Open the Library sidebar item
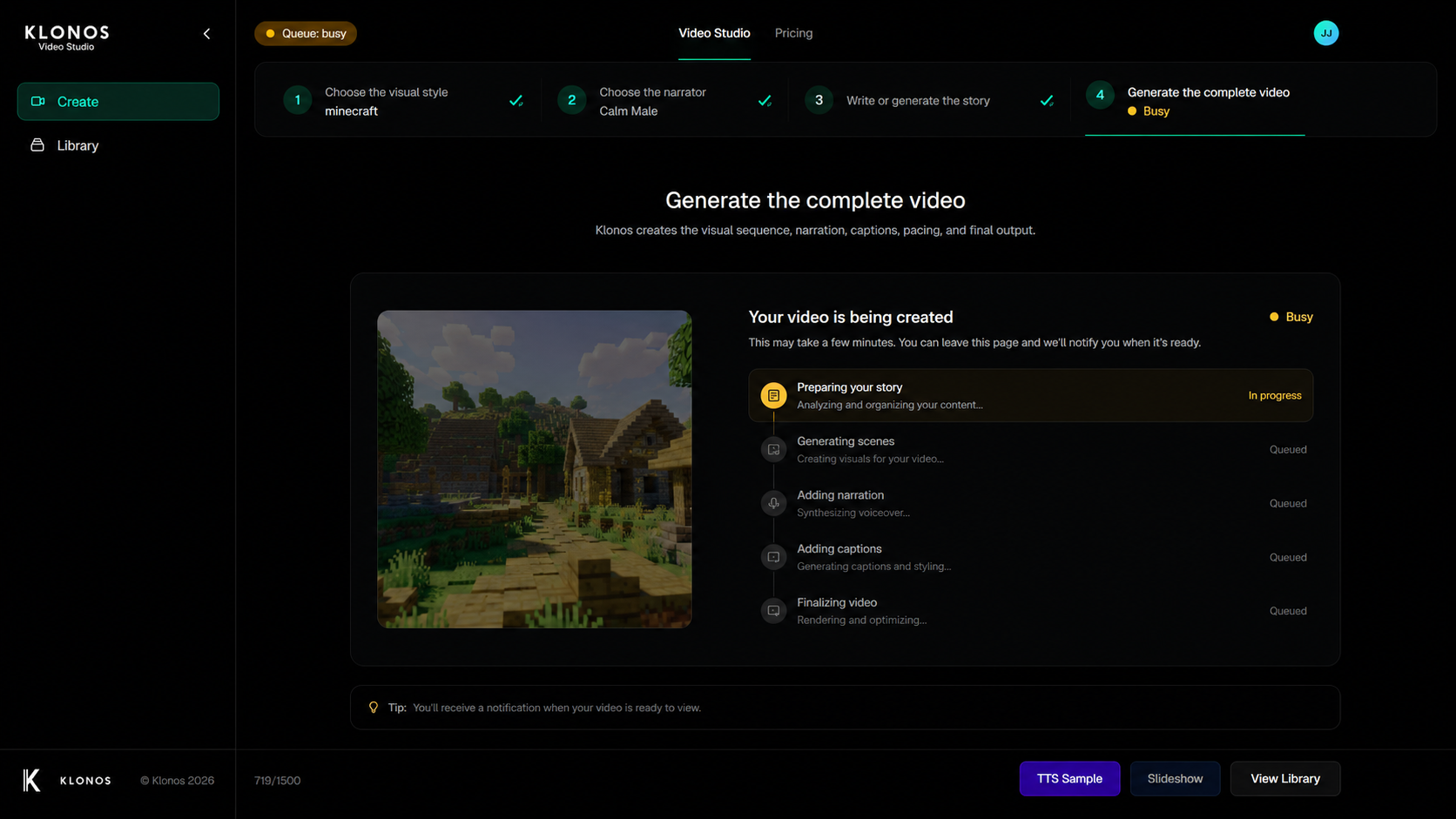 click(x=118, y=145)
